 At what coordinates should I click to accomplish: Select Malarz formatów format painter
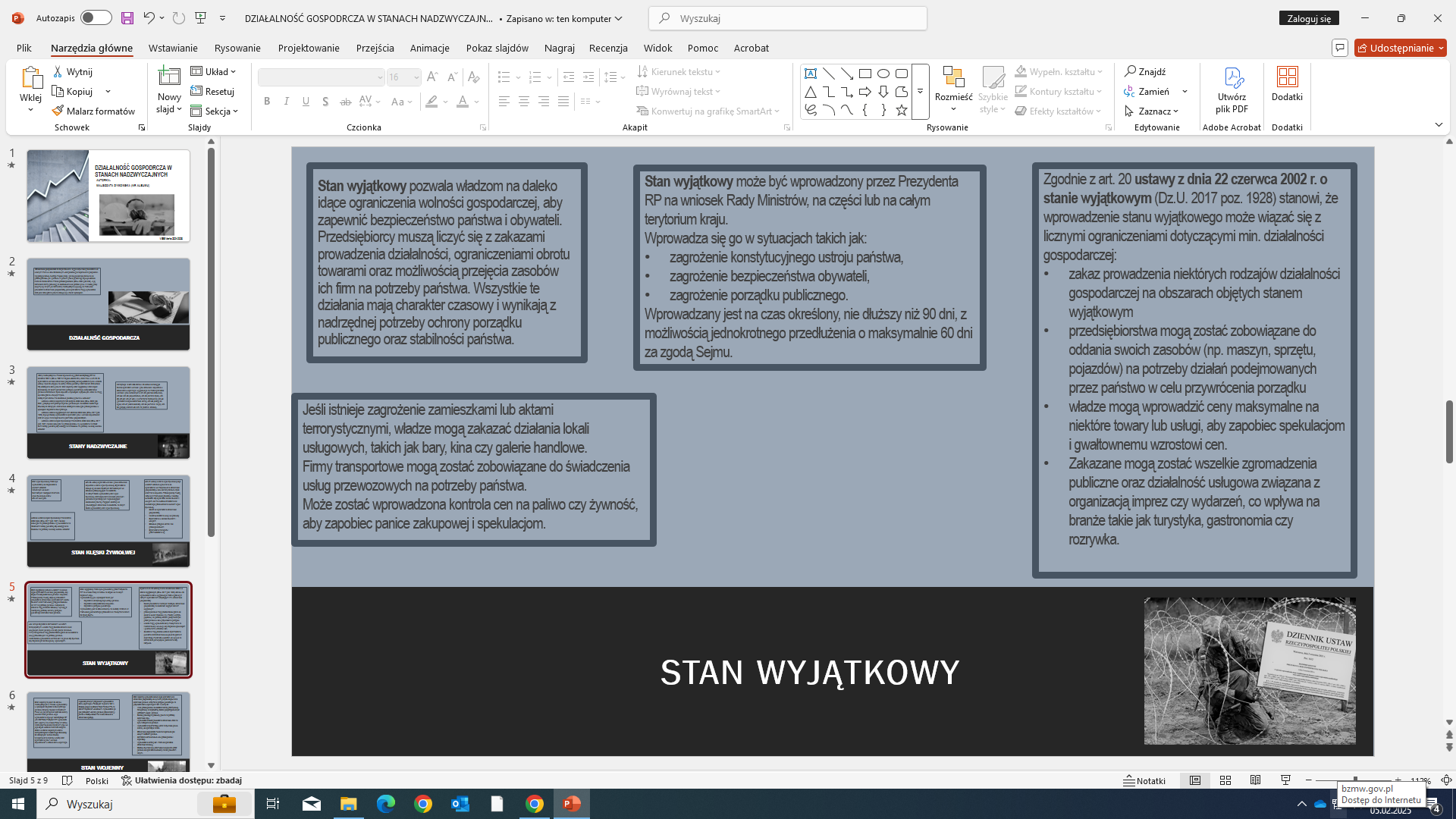(x=93, y=111)
